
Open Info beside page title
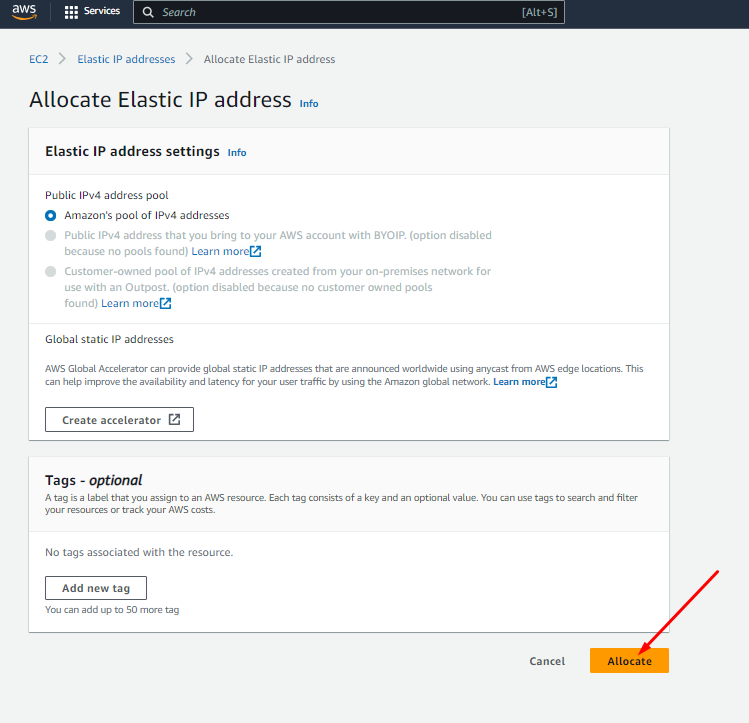tap(309, 104)
